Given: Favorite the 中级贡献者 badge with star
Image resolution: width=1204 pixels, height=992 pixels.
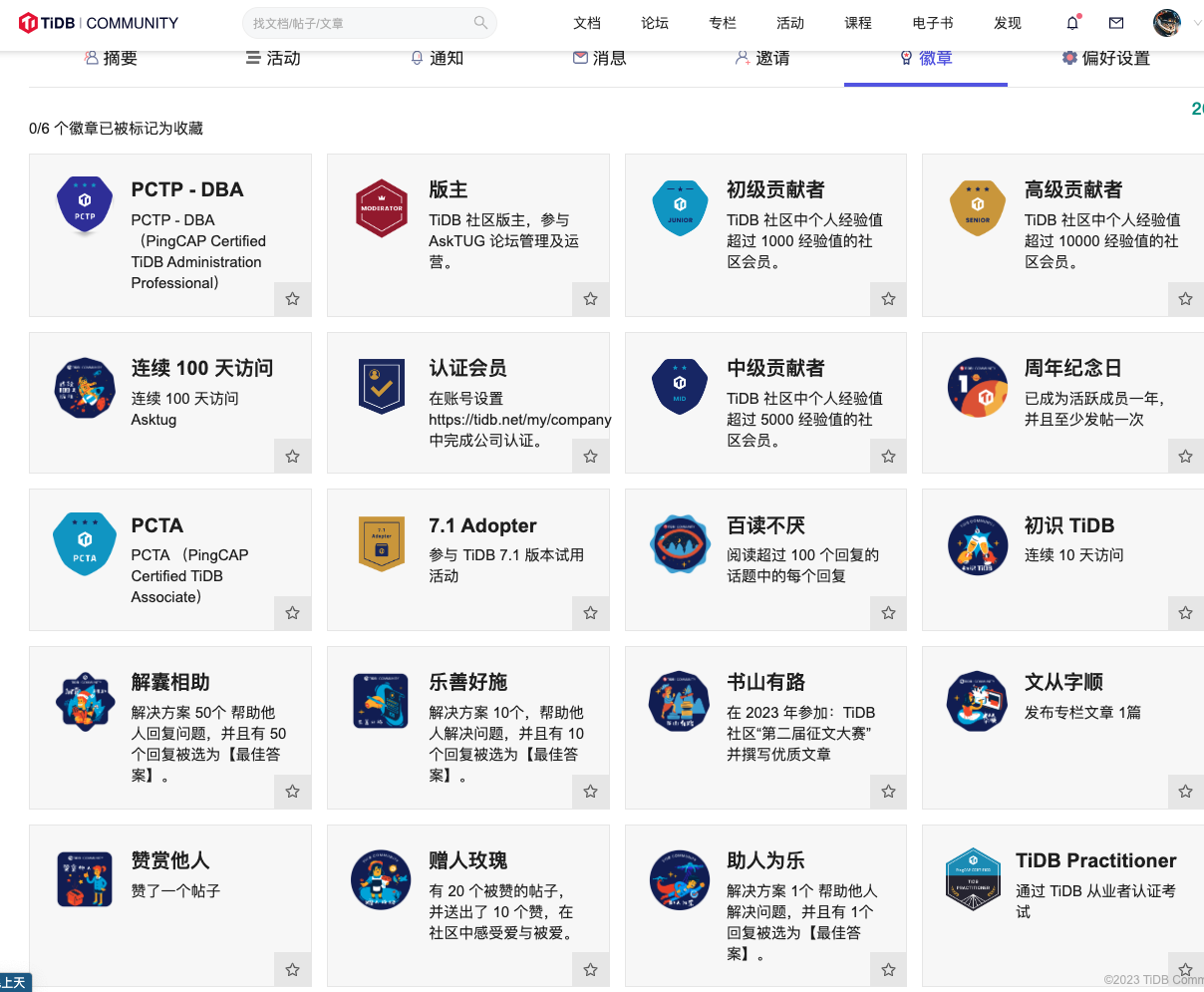Looking at the screenshot, I should pos(889,456).
